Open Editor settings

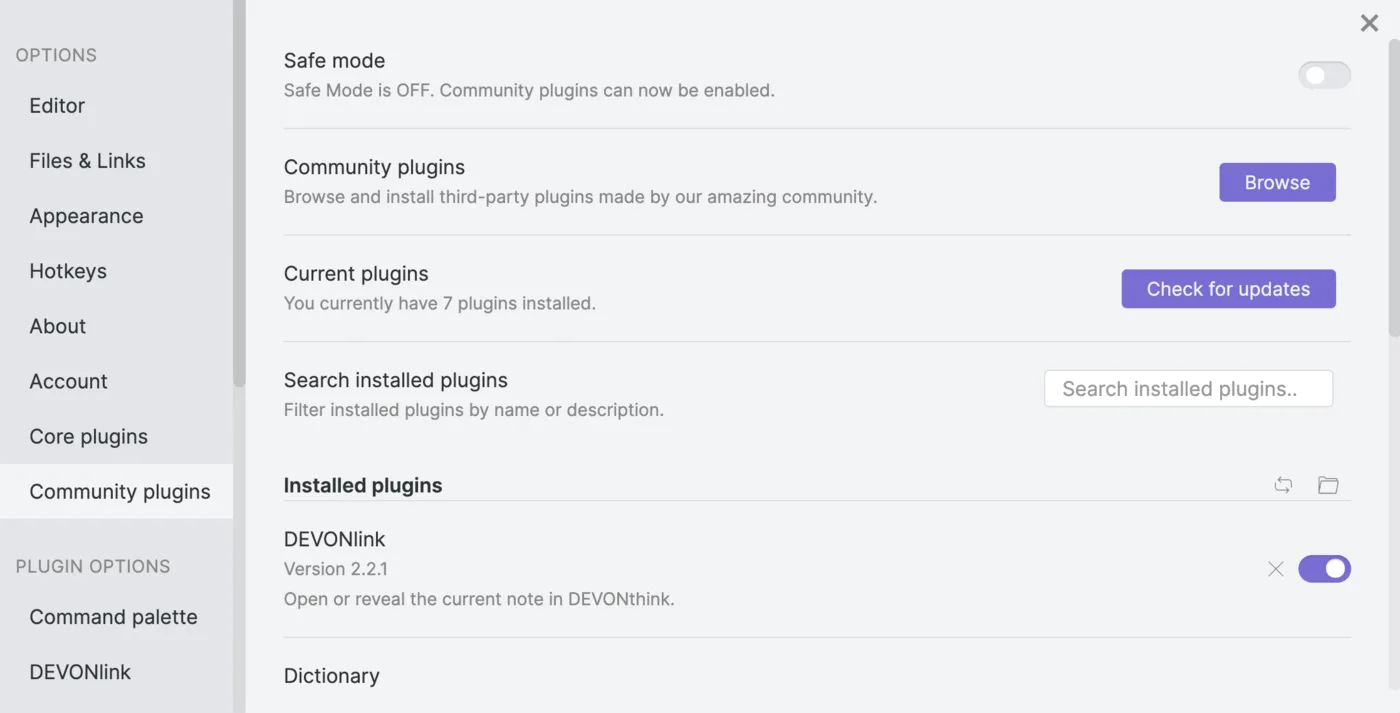point(57,105)
